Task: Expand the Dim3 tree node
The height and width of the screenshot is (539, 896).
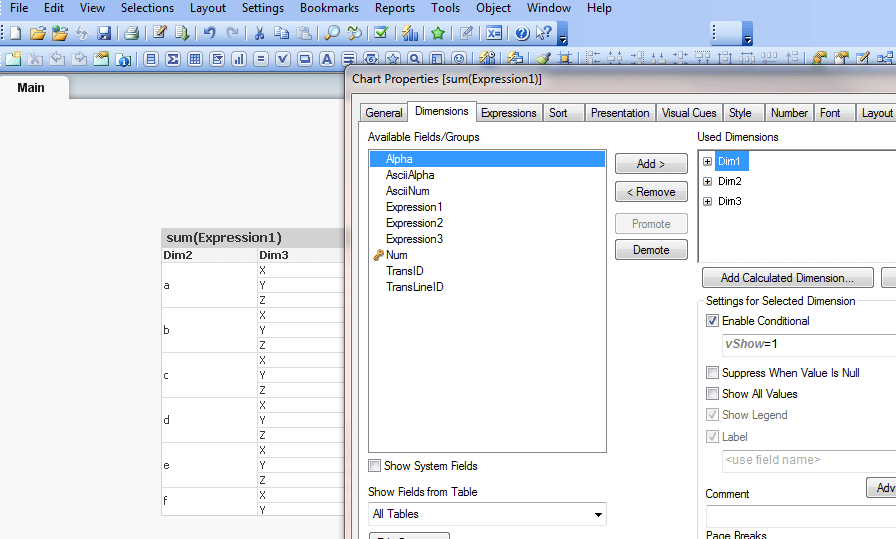Action: point(708,202)
